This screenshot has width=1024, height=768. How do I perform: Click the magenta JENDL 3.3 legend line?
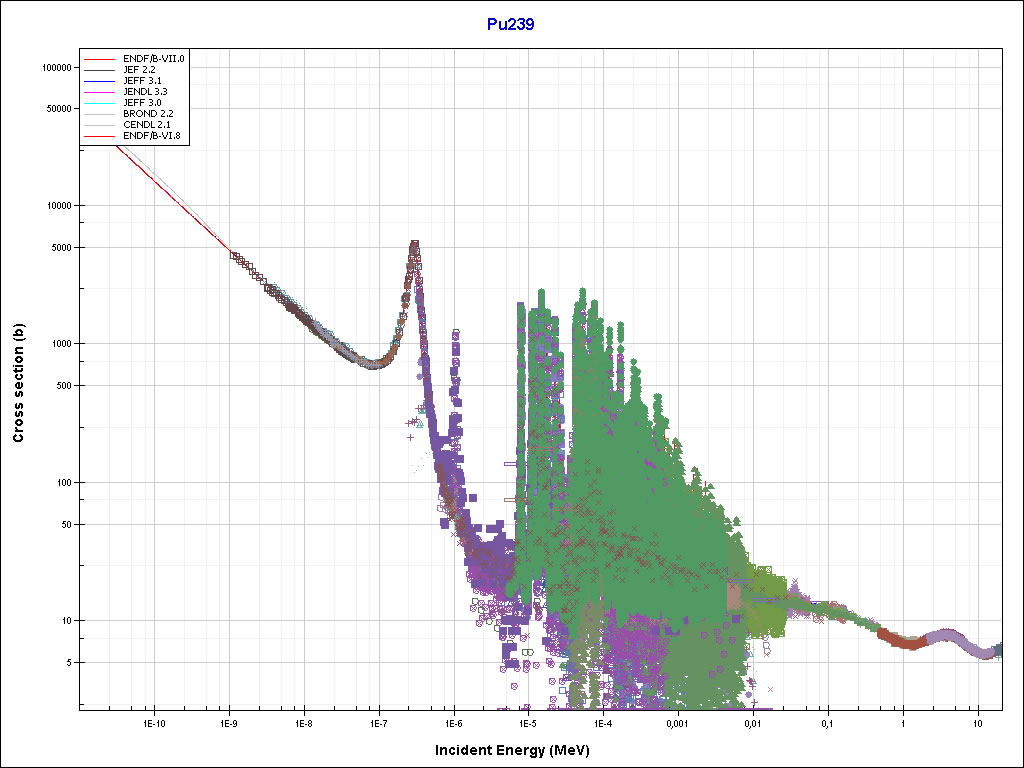(100, 92)
